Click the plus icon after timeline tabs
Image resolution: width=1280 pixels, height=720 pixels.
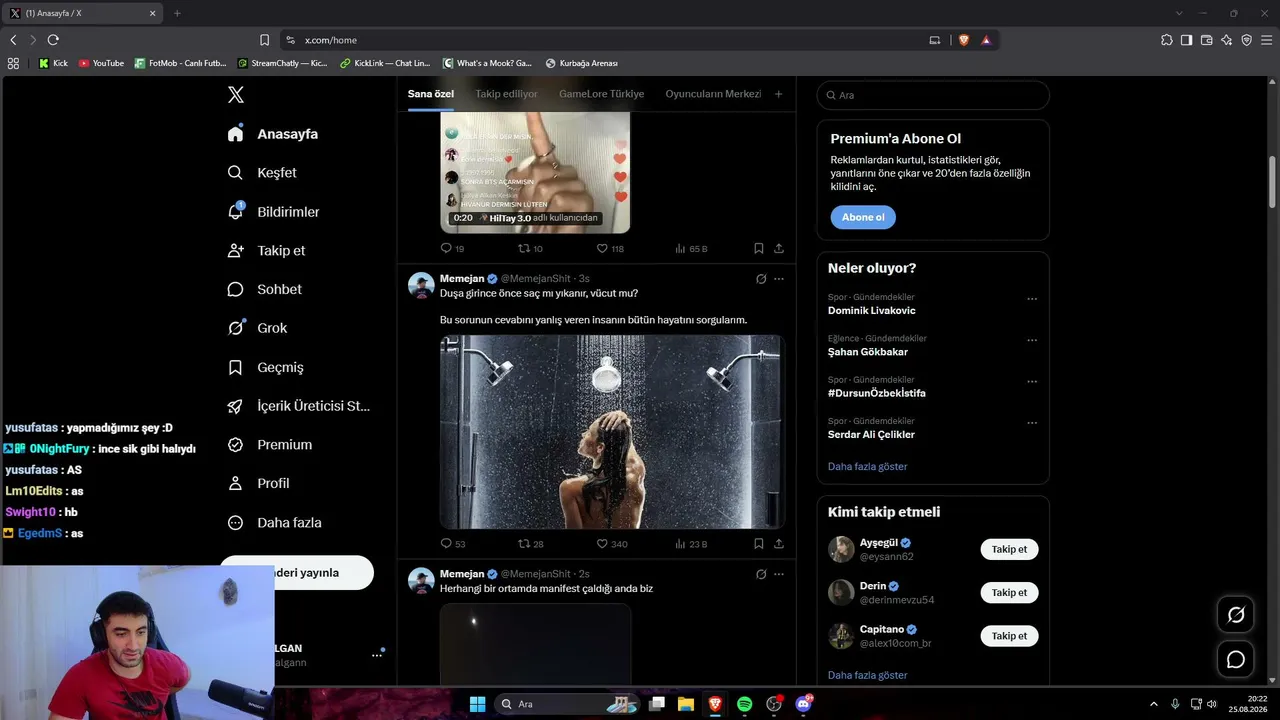778,94
